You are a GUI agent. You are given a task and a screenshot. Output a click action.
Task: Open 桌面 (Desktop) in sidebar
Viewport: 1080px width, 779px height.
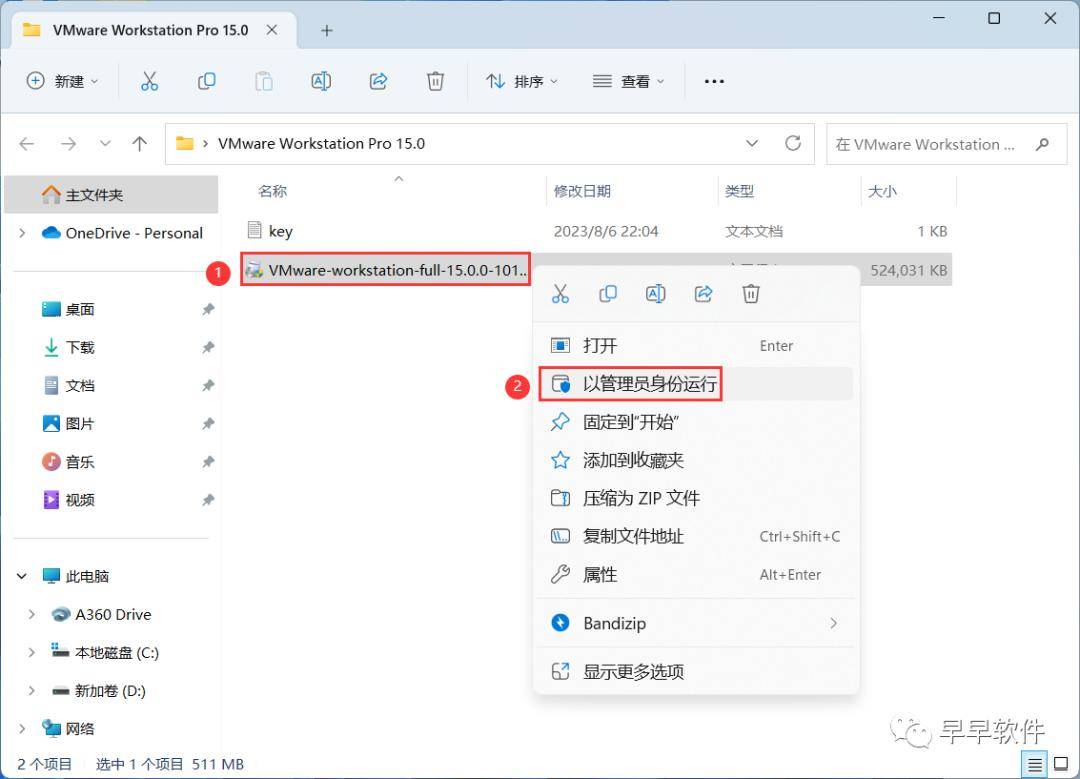point(79,309)
